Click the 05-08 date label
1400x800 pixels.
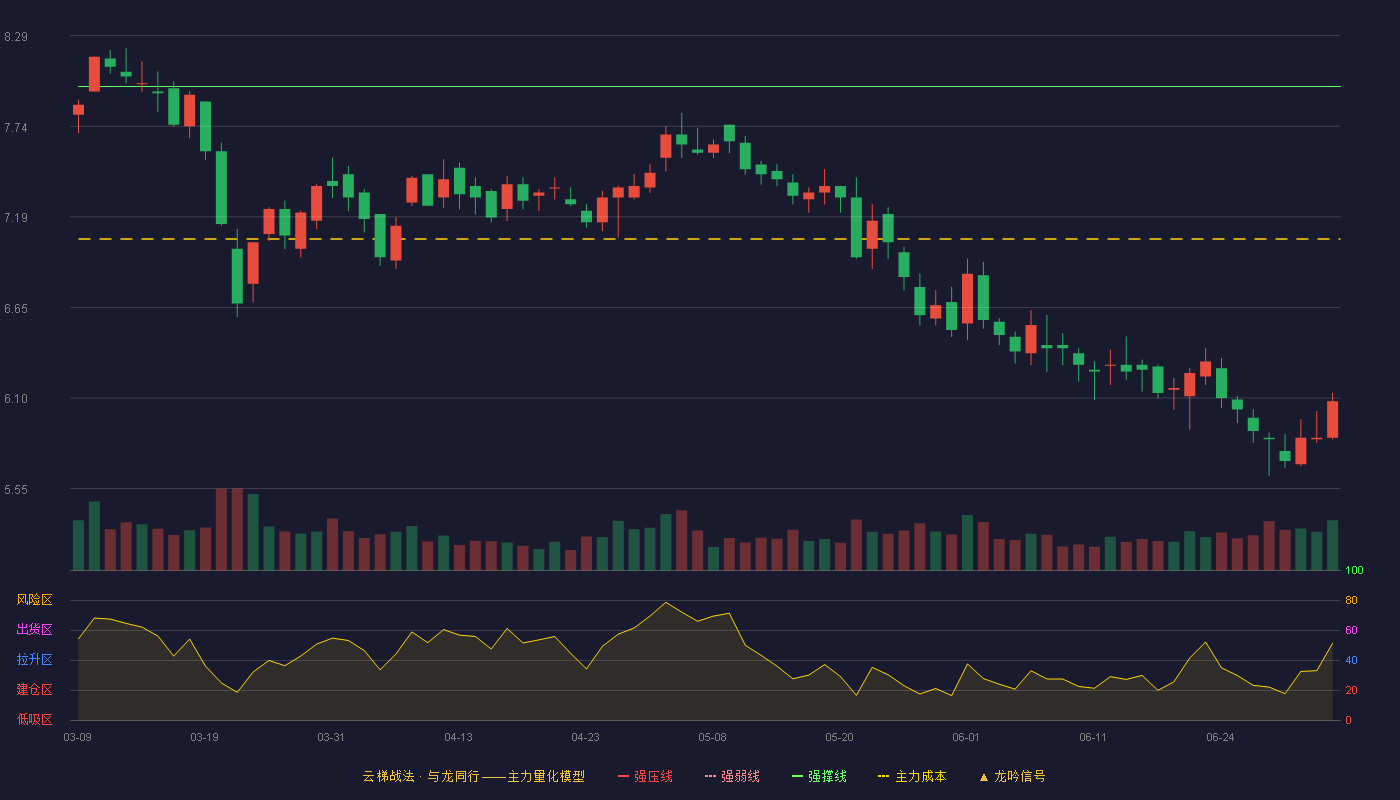pyautogui.click(x=713, y=738)
